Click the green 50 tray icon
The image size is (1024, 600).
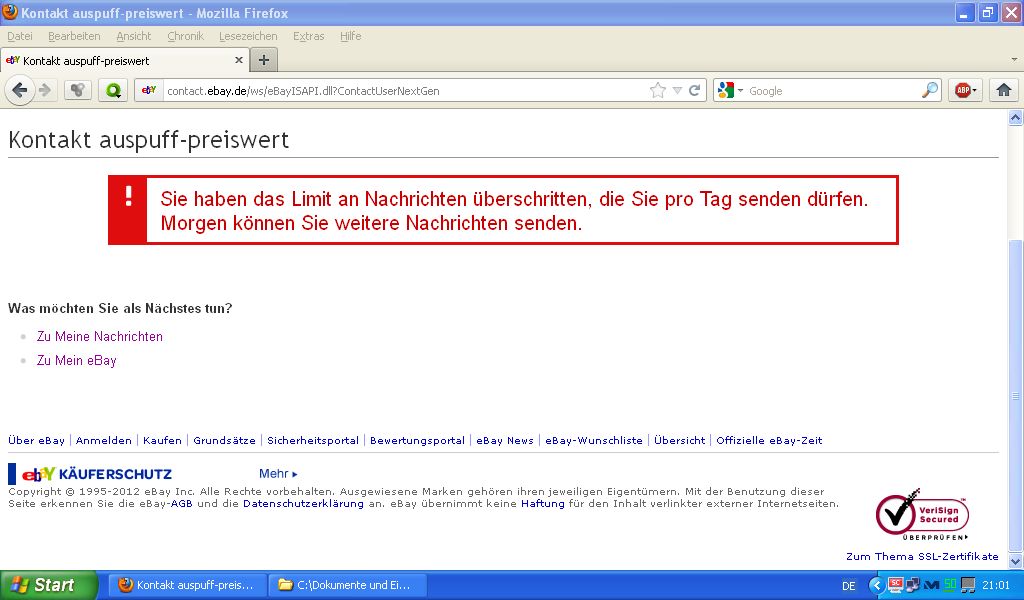(x=950, y=584)
